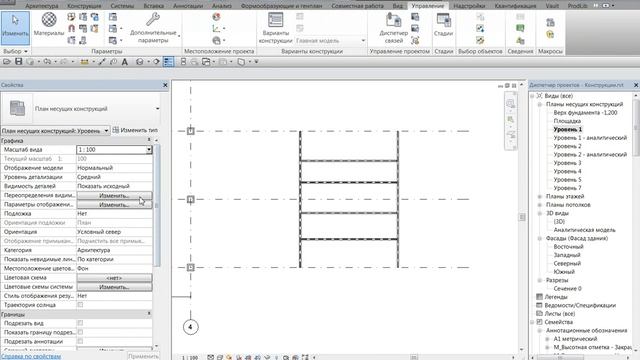Open the Справка по свойствам link
The image size is (640, 360).
[x=31, y=356]
